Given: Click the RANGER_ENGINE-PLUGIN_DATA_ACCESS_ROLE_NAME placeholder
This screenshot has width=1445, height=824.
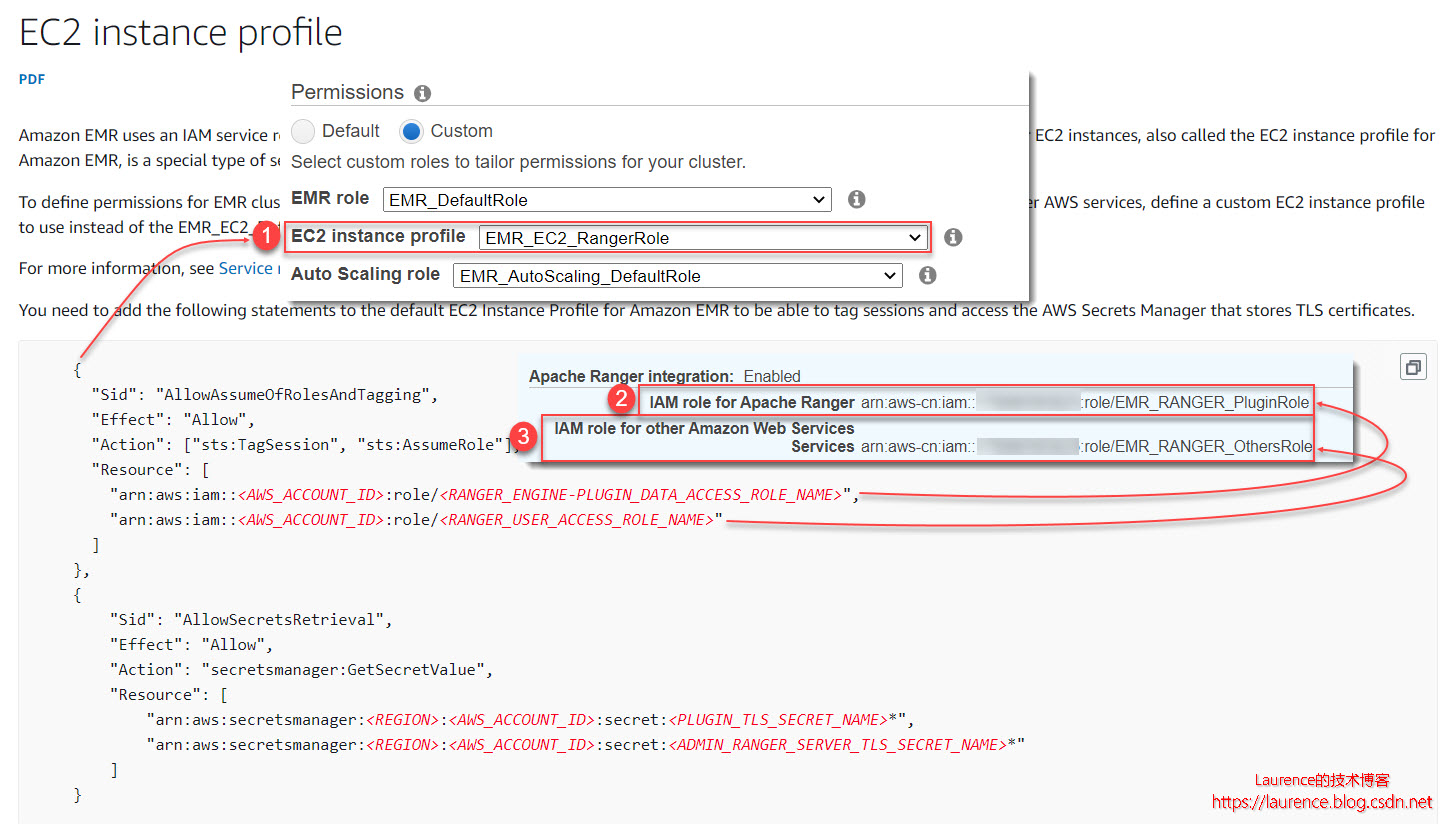Looking at the screenshot, I should (641, 494).
